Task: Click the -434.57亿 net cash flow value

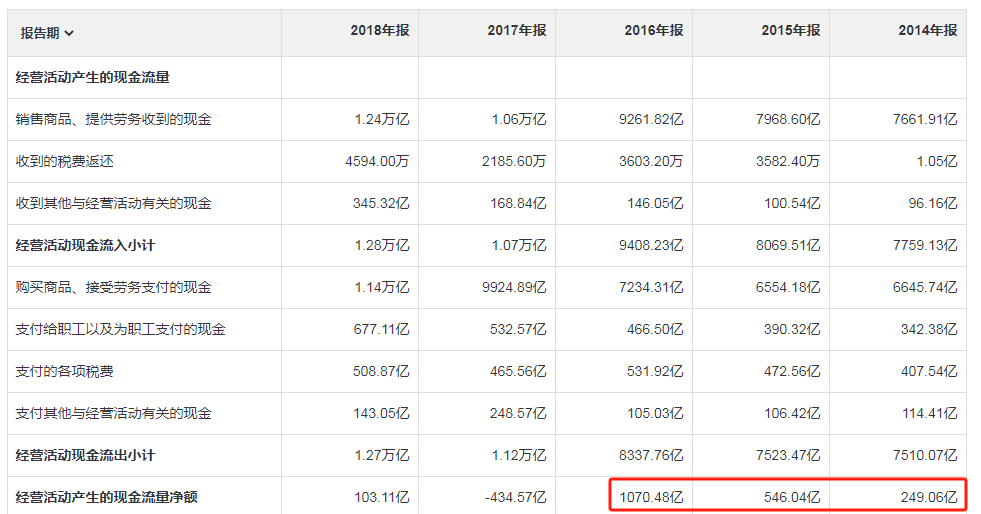Action: (516, 497)
